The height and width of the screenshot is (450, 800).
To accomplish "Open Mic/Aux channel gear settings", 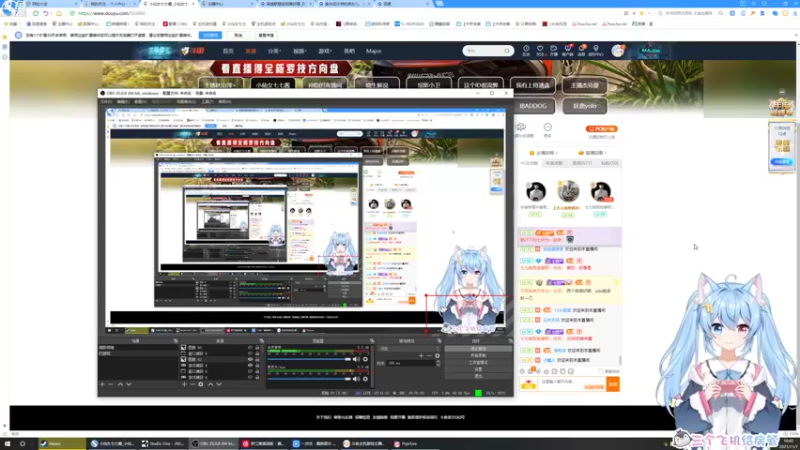I will coord(365,379).
